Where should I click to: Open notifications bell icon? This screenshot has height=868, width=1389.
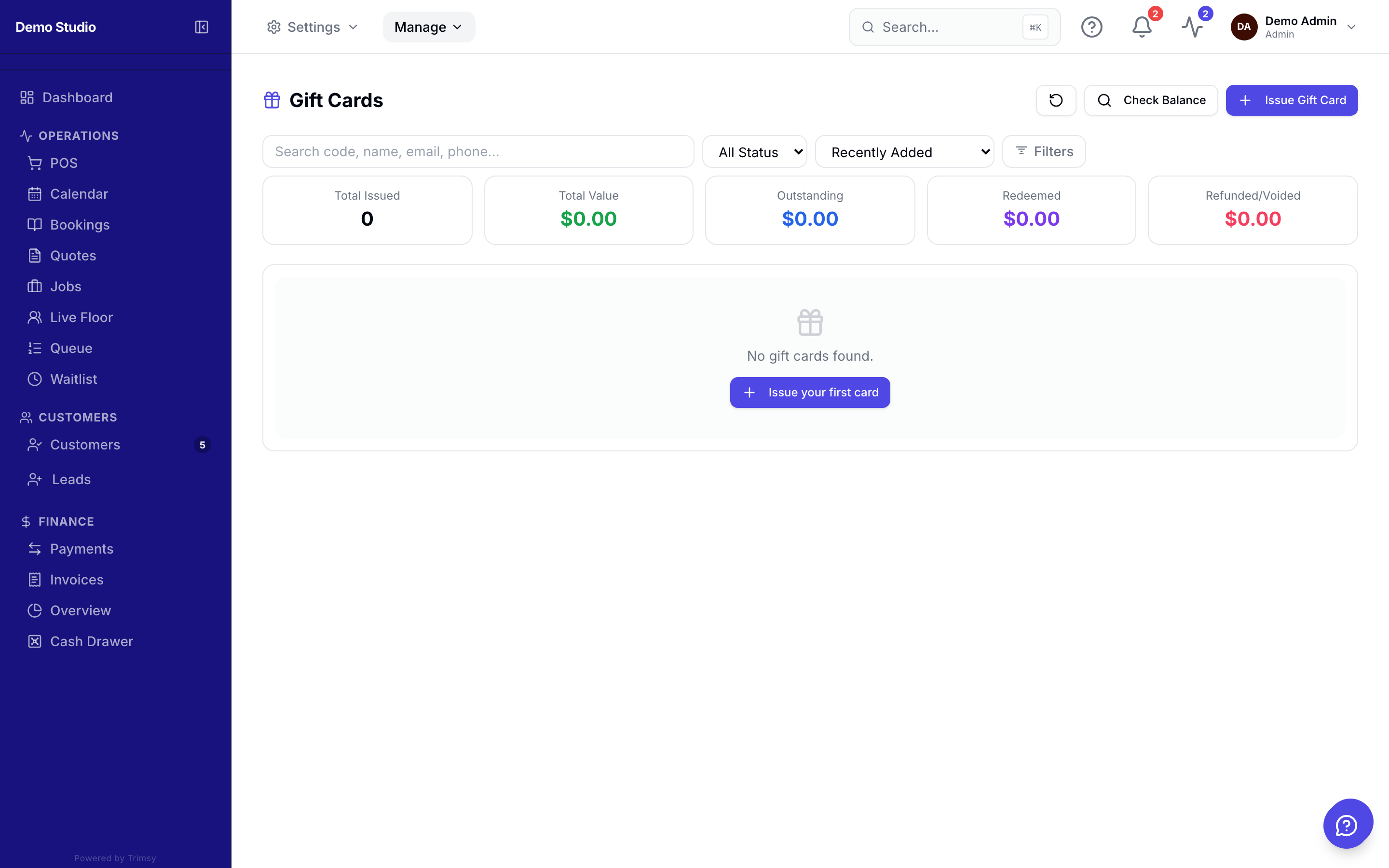(x=1142, y=27)
